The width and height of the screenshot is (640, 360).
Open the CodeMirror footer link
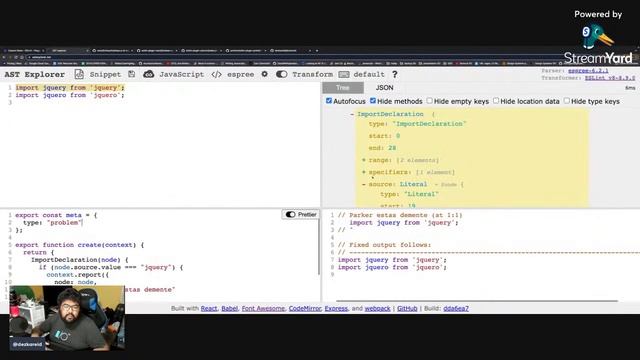click(305, 309)
